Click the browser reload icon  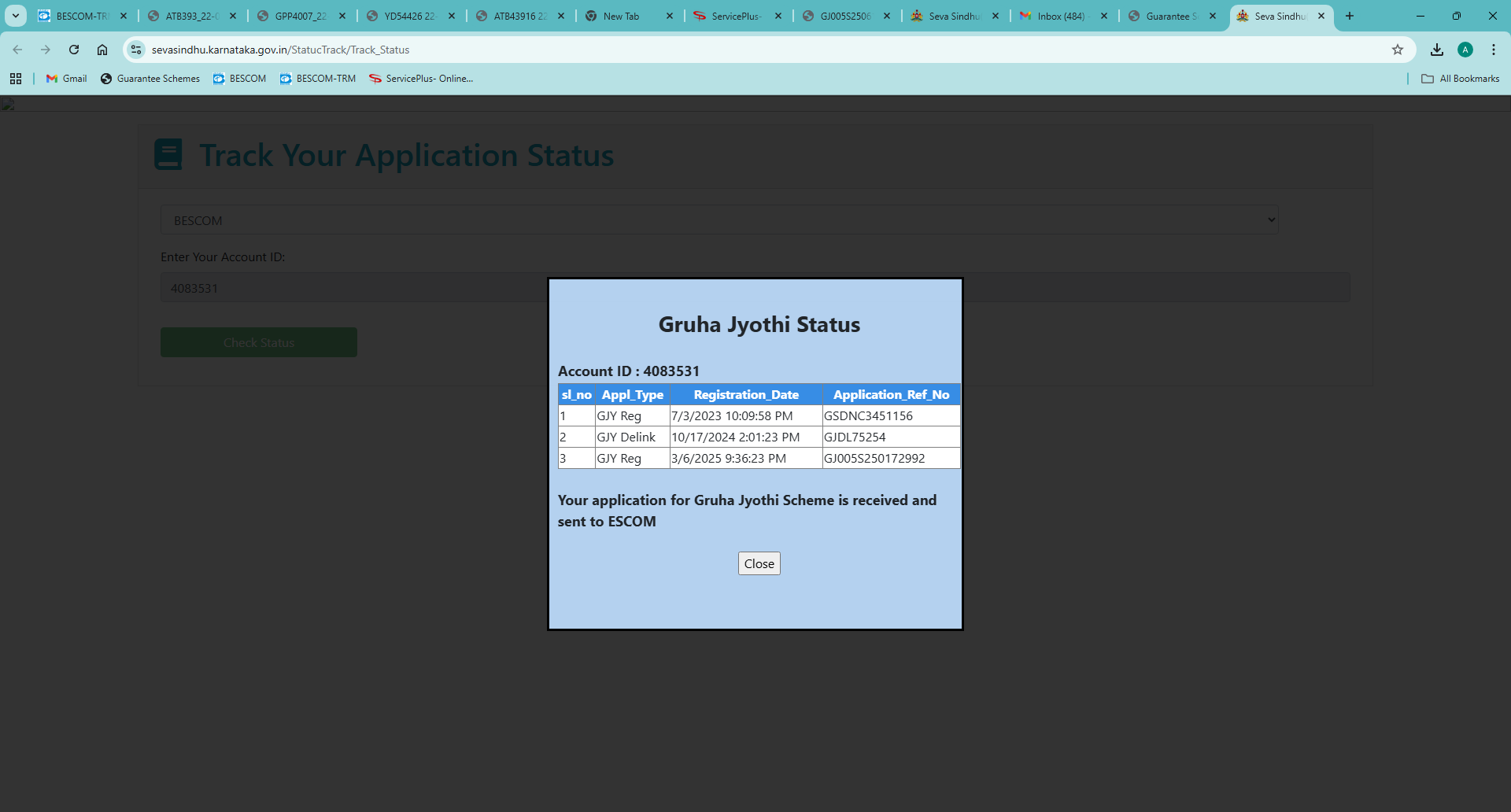point(74,50)
